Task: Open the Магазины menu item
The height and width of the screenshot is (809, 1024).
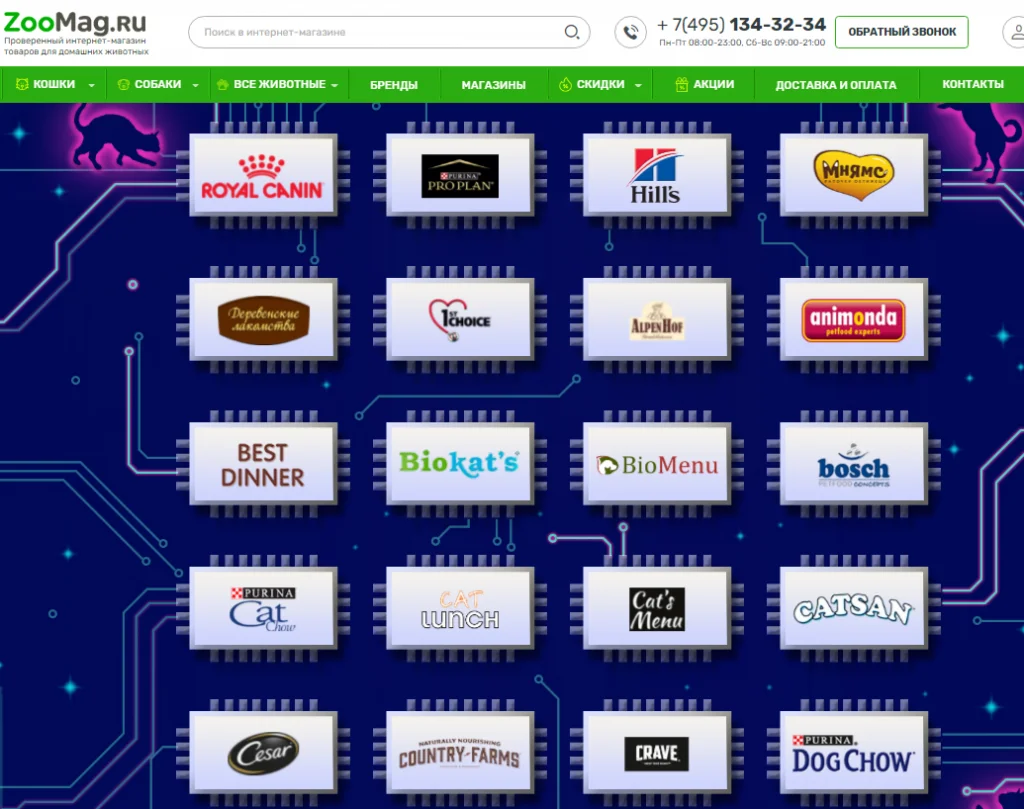Action: click(x=493, y=85)
